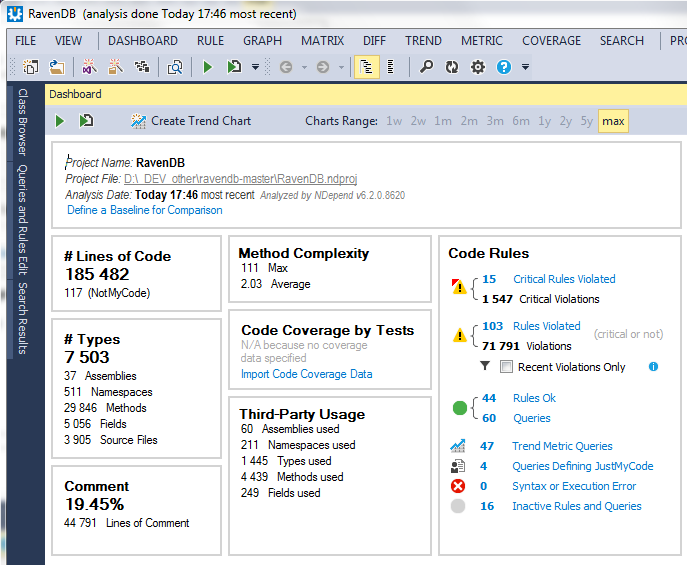
Task: Click the magnifier search icon in toolbar
Action: pyautogui.click(x=426, y=67)
